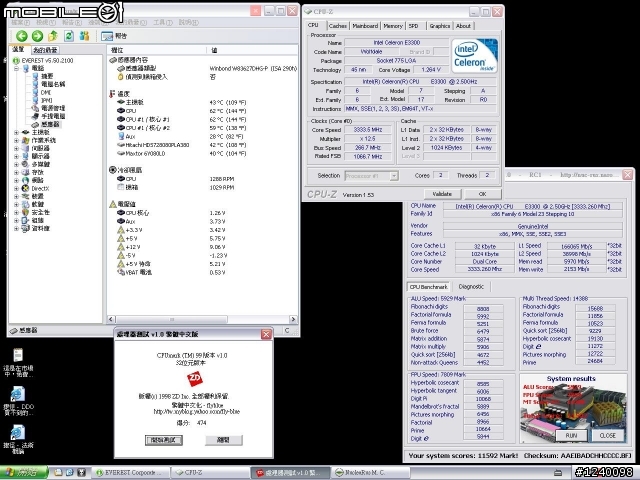The width and height of the screenshot is (640, 480).
Task: Collapse the Computer (電腦) node in EVEREST tree
Action: (16, 69)
